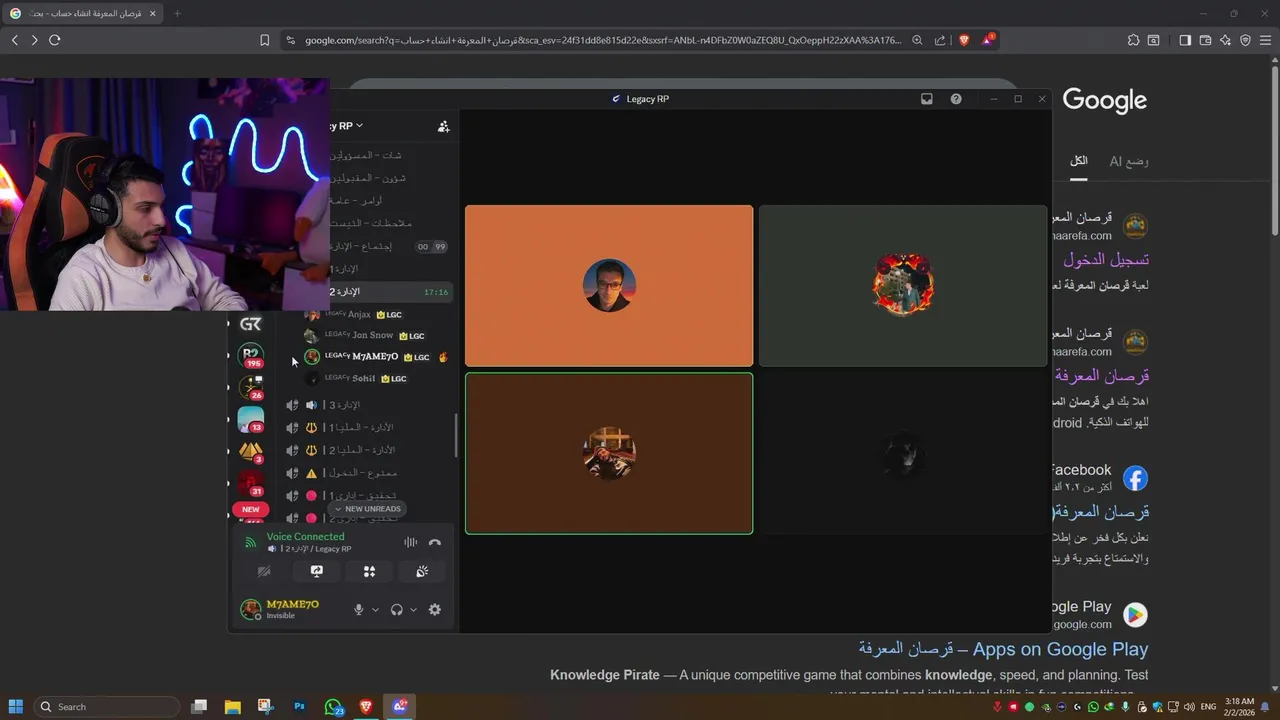Viewport: 1280px width, 720px height.
Task: Open the activities launcher icon
Action: (369, 572)
